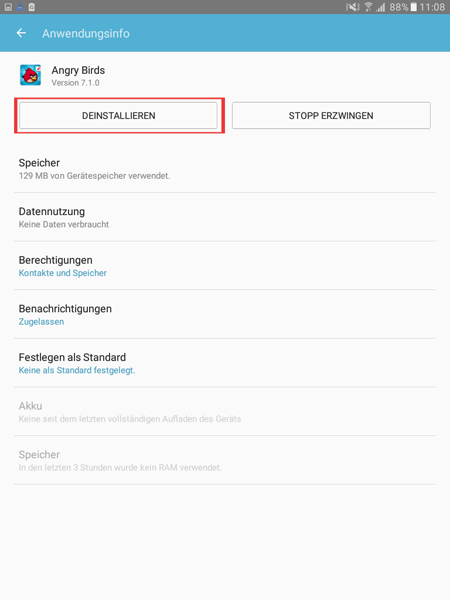Tap the battery icon in status bar
This screenshot has height=600, width=450.
[x=414, y=7]
